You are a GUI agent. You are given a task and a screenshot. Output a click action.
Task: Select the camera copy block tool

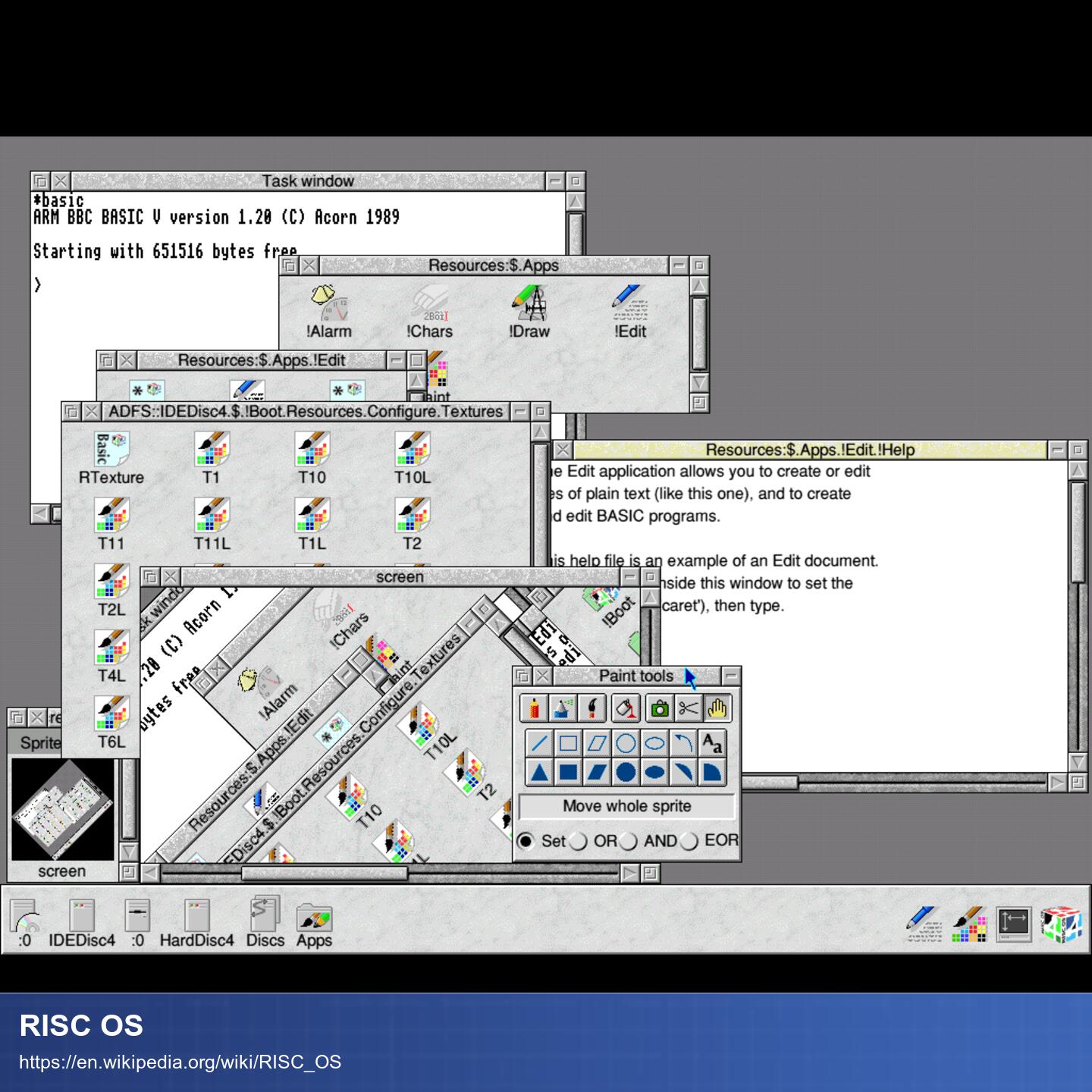tap(660, 708)
